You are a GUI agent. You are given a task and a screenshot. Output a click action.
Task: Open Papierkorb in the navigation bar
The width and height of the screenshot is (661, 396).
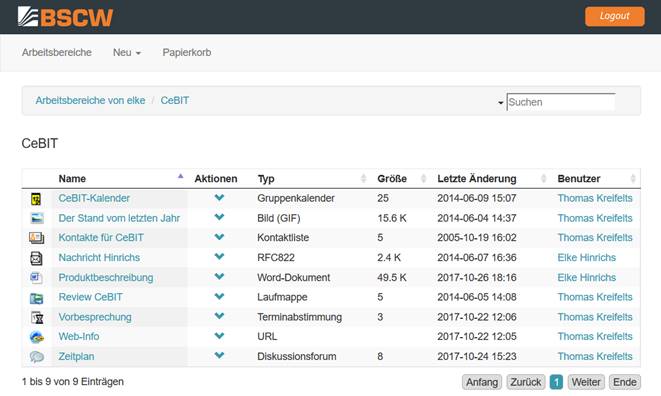pyautogui.click(x=187, y=53)
